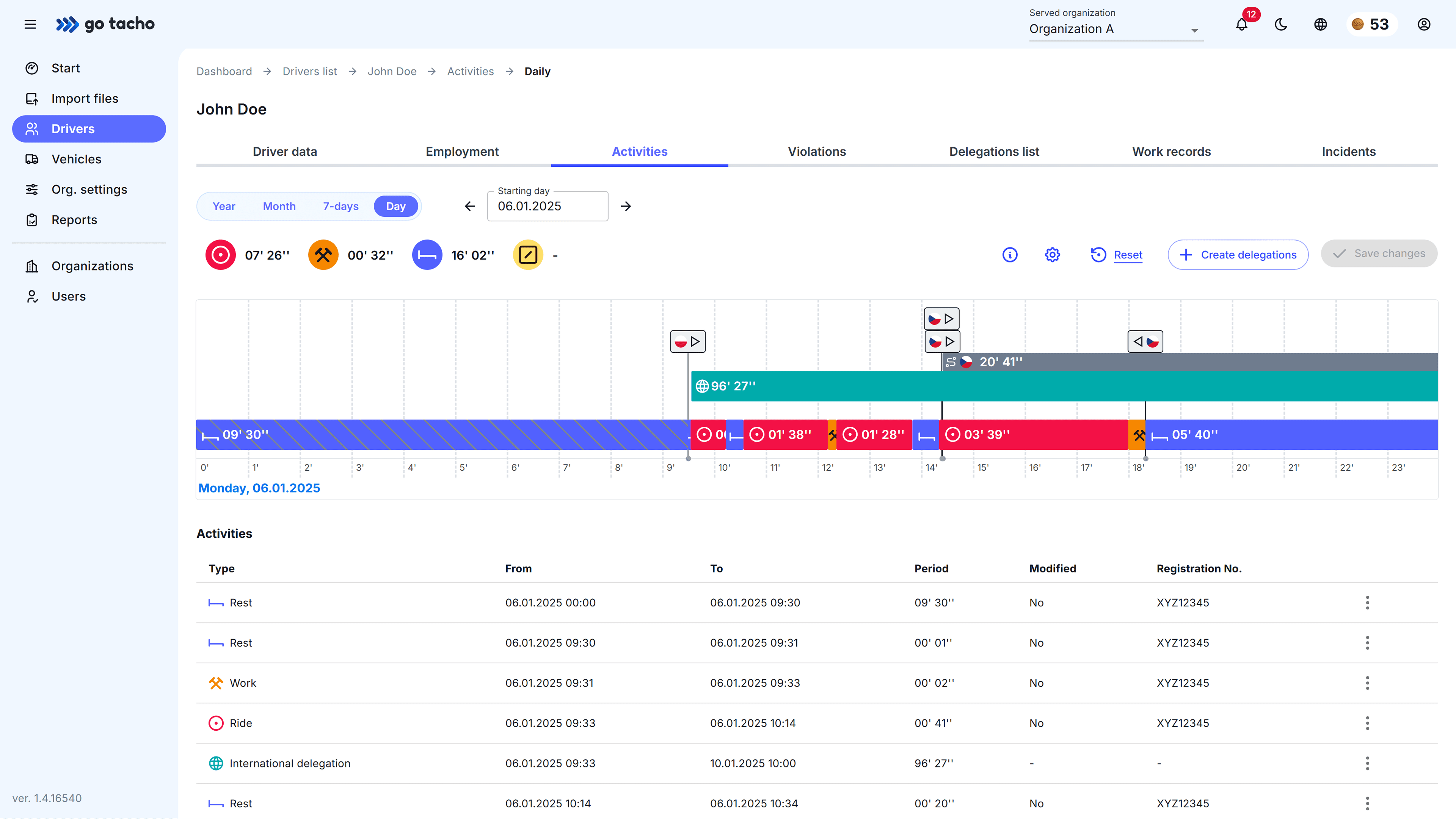Click the Save changes button
The width and height of the screenshot is (1456, 819).
point(1379,254)
